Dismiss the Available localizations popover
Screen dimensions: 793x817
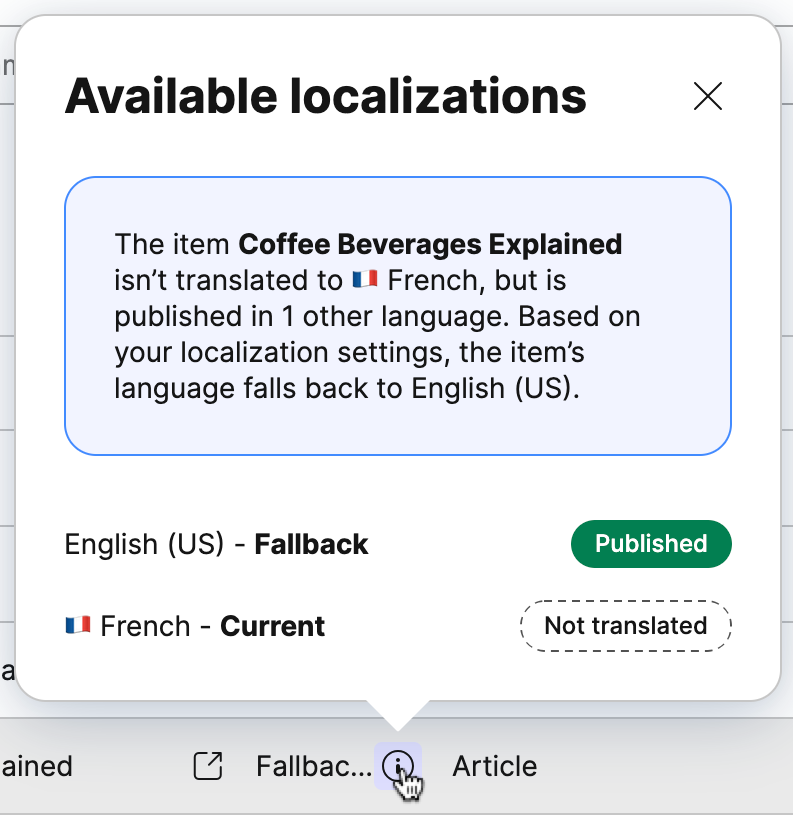(x=708, y=97)
